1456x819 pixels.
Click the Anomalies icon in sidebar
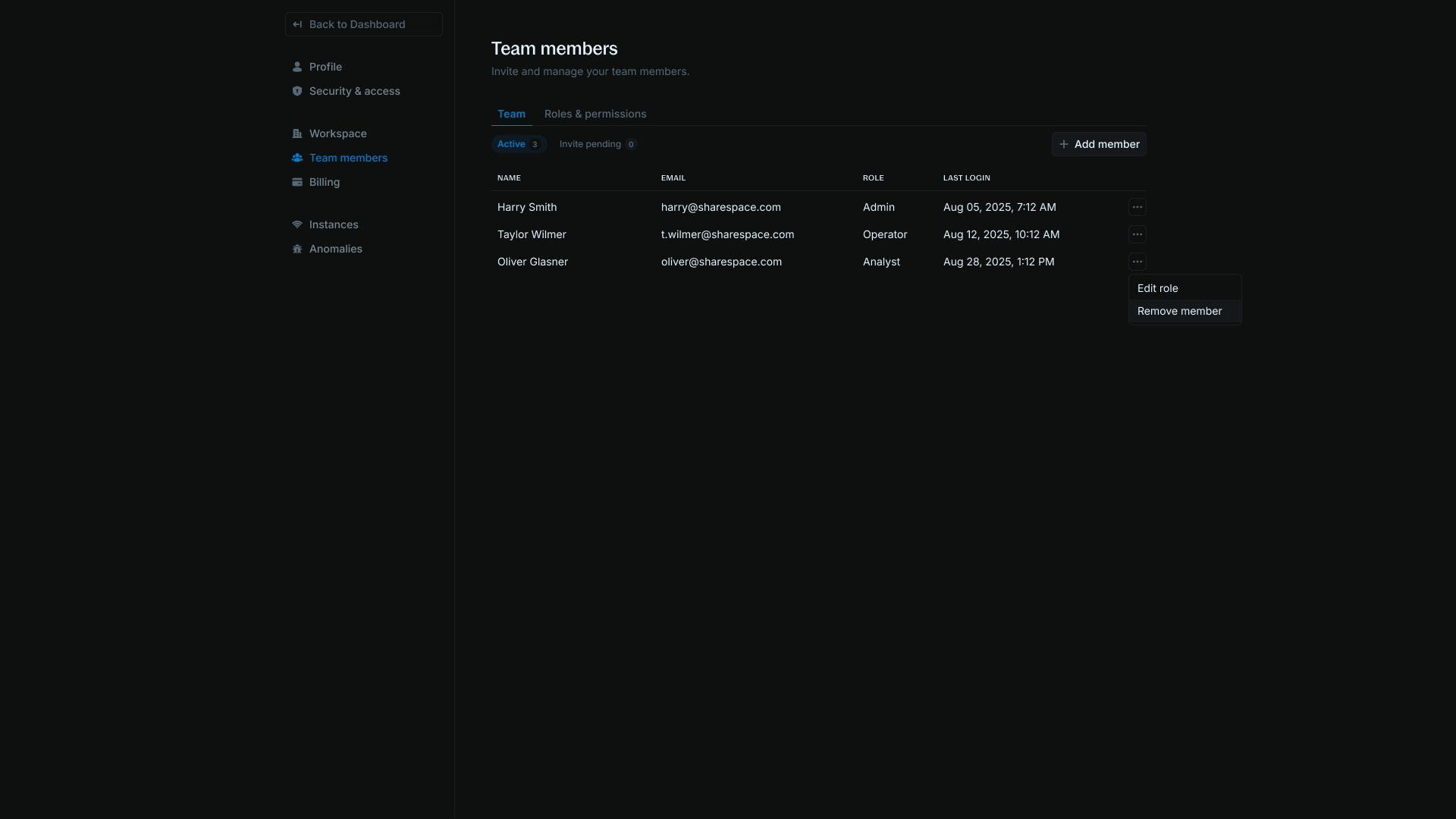297,249
